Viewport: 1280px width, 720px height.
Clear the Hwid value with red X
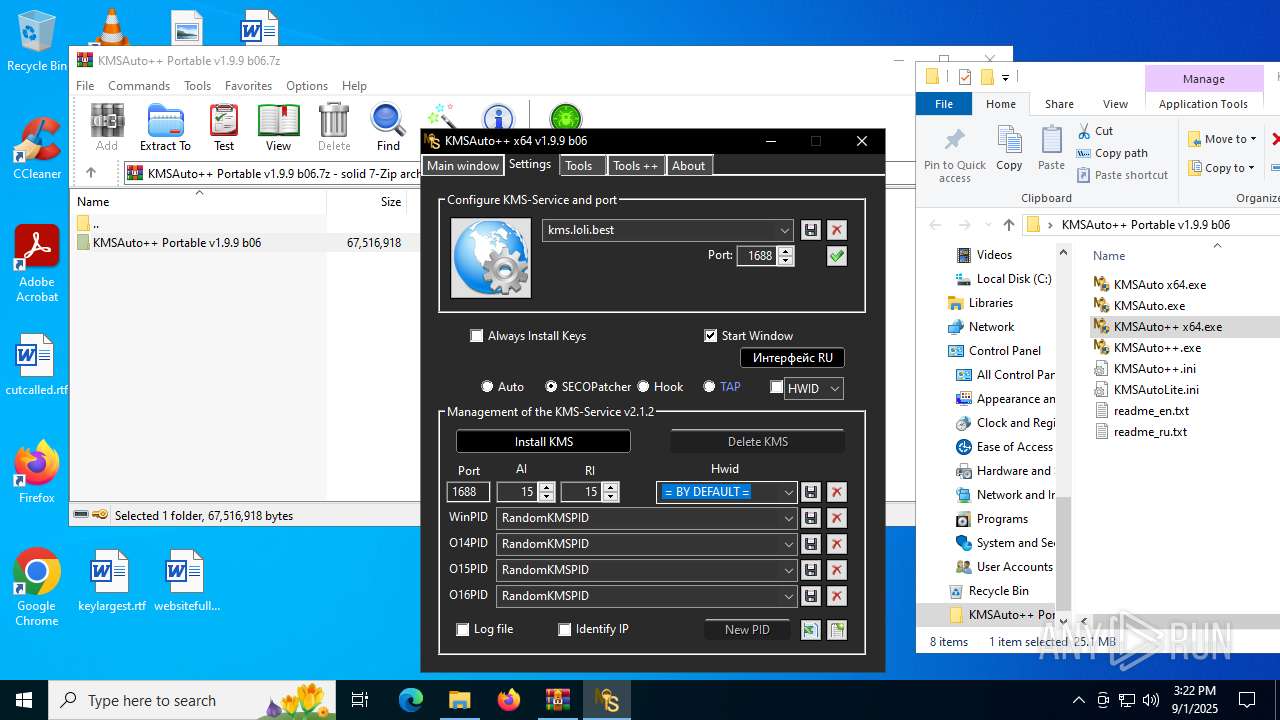[837, 492]
